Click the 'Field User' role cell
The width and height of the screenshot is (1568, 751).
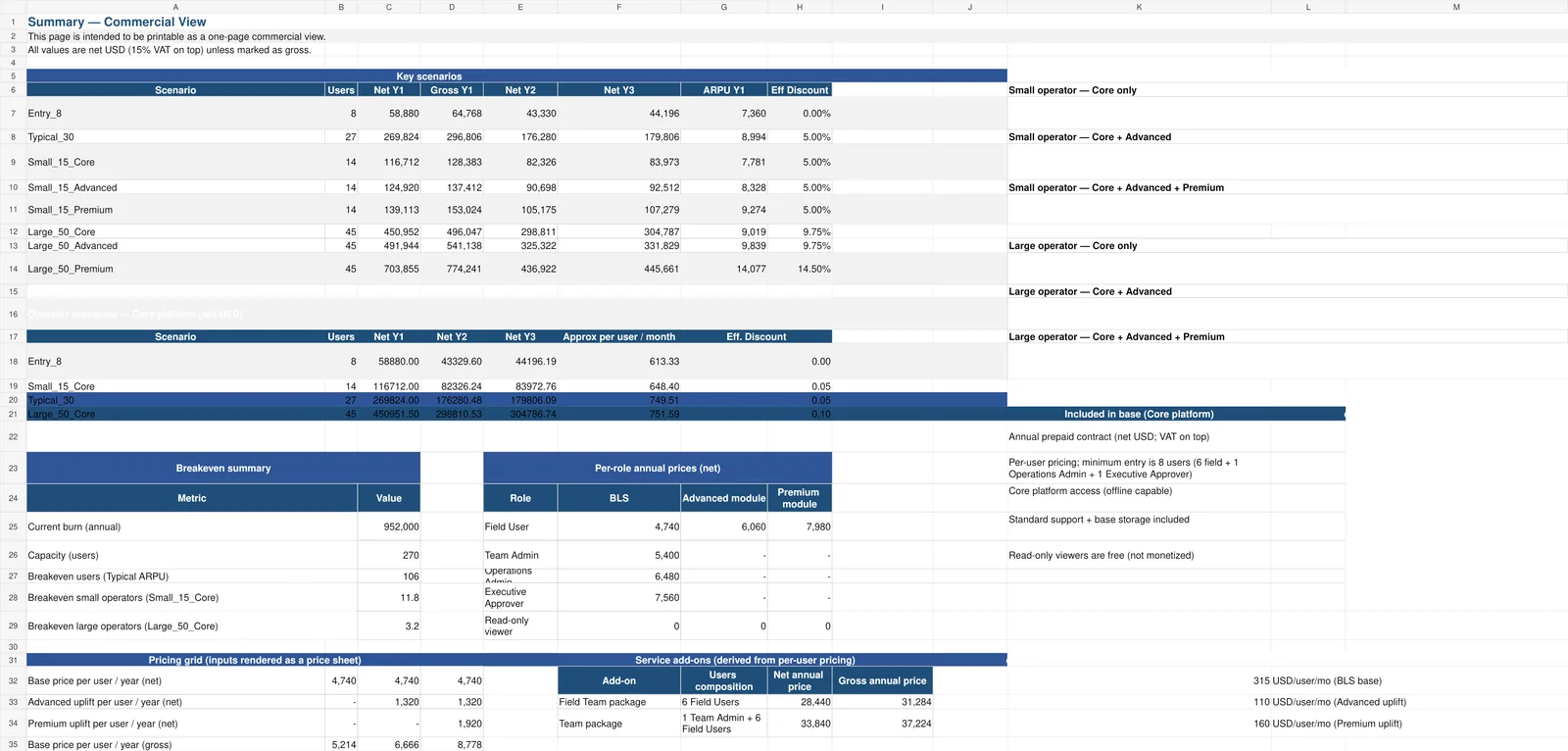[520, 526]
